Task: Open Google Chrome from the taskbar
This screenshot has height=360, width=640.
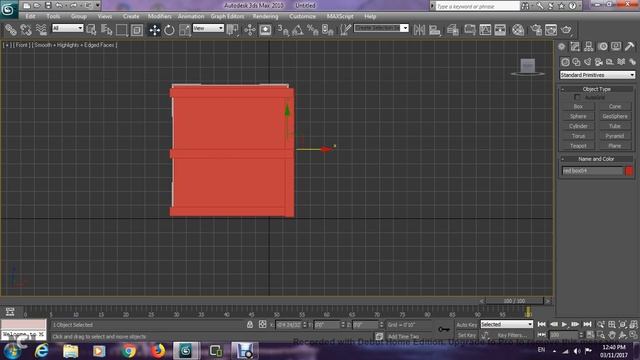Action: pyautogui.click(x=129, y=351)
